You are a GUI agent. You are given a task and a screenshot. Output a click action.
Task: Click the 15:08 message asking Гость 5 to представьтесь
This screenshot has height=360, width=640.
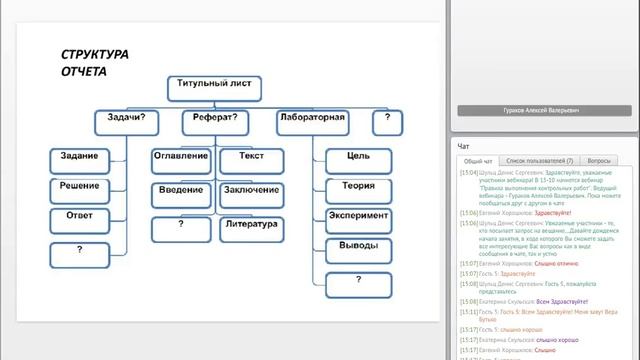[x=528, y=288]
